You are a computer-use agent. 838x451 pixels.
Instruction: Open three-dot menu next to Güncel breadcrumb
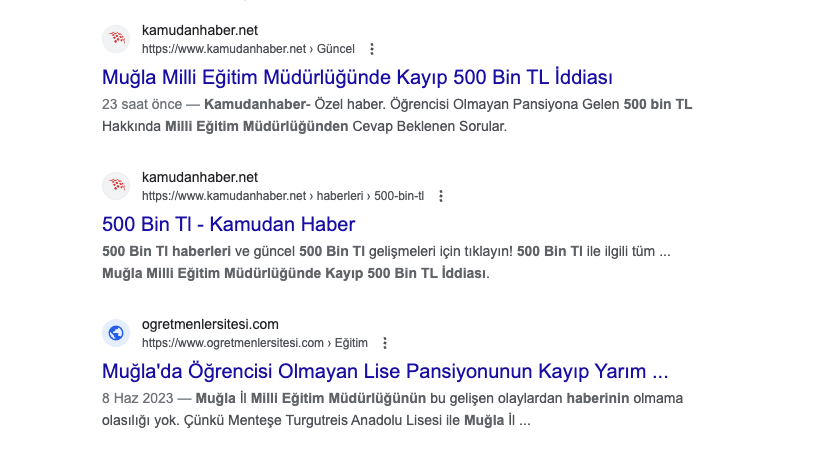tap(372, 49)
